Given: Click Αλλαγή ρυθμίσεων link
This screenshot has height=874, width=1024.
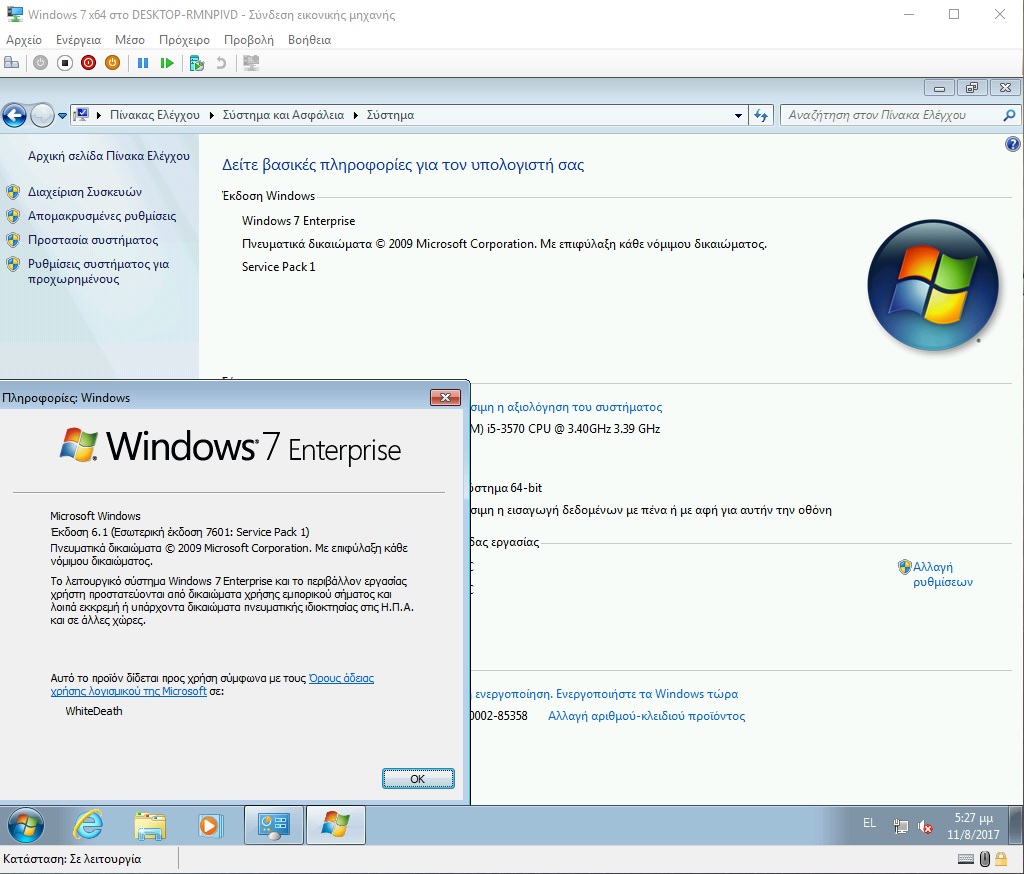Looking at the screenshot, I should tap(942, 574).
